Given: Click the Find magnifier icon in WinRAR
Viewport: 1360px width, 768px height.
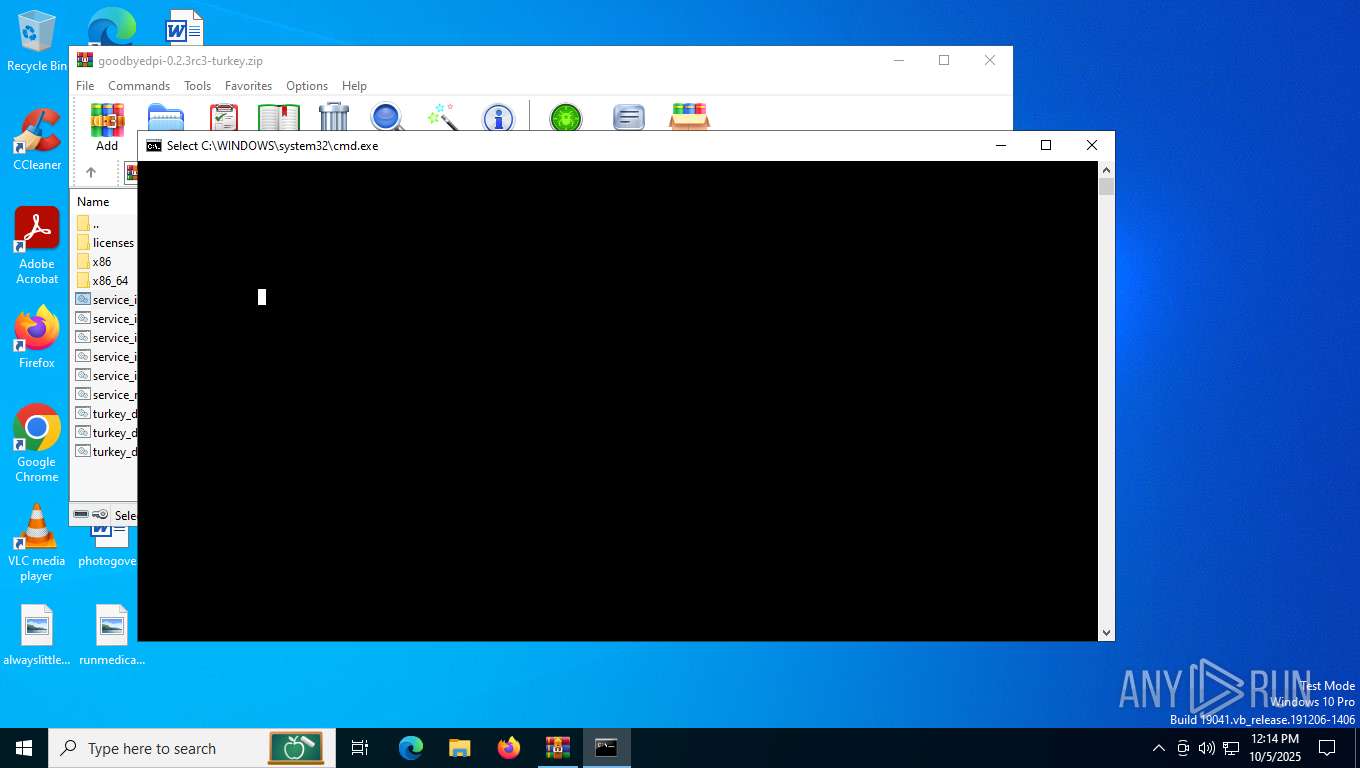Looking at the screenshot, I should pyautogui.click(x=387, y=118).
